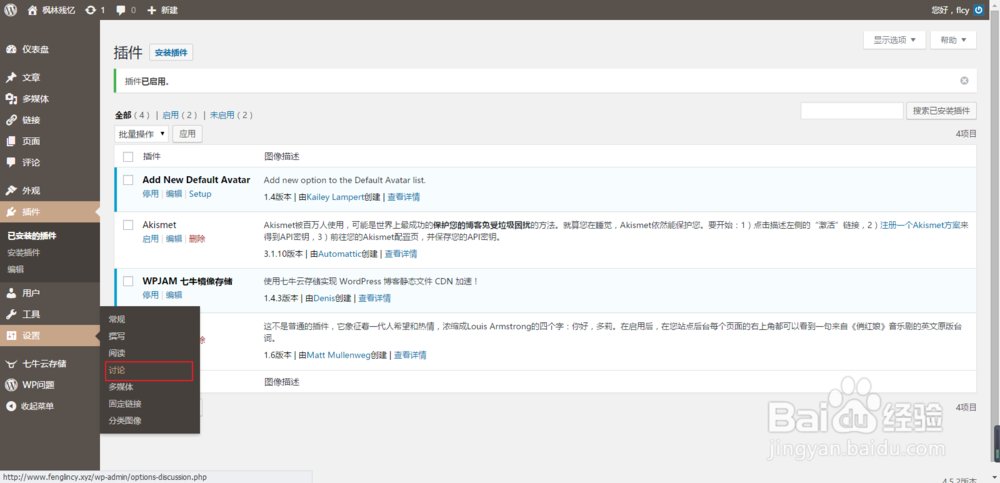Open the 批量操作 bulk action dropdown
This screenshot has width=1000, height=483.
click(142, 134)
